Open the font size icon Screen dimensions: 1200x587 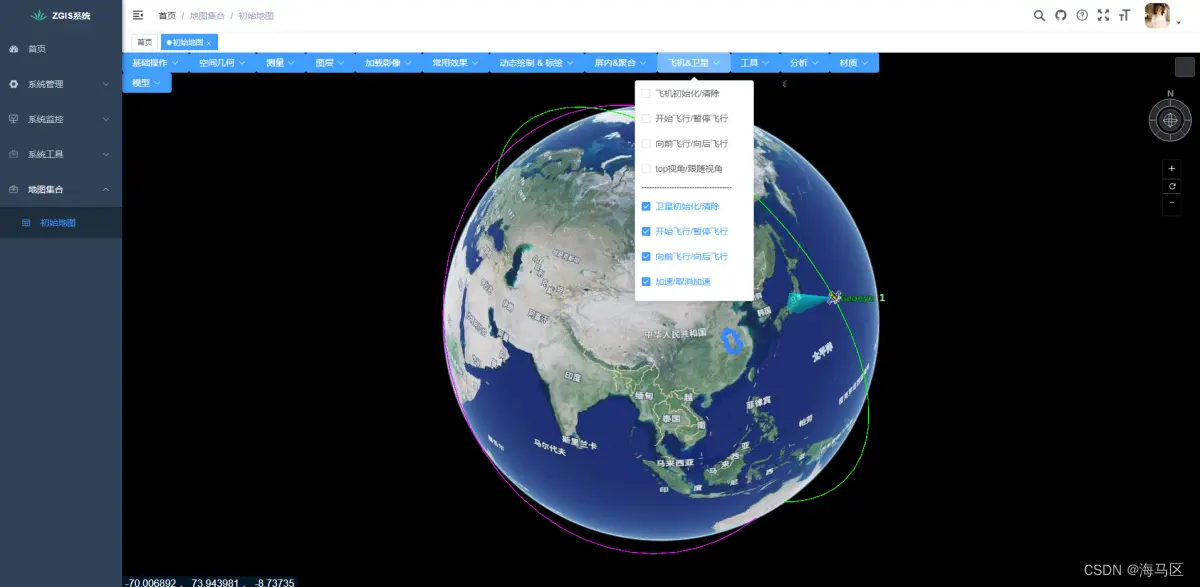1125,15
